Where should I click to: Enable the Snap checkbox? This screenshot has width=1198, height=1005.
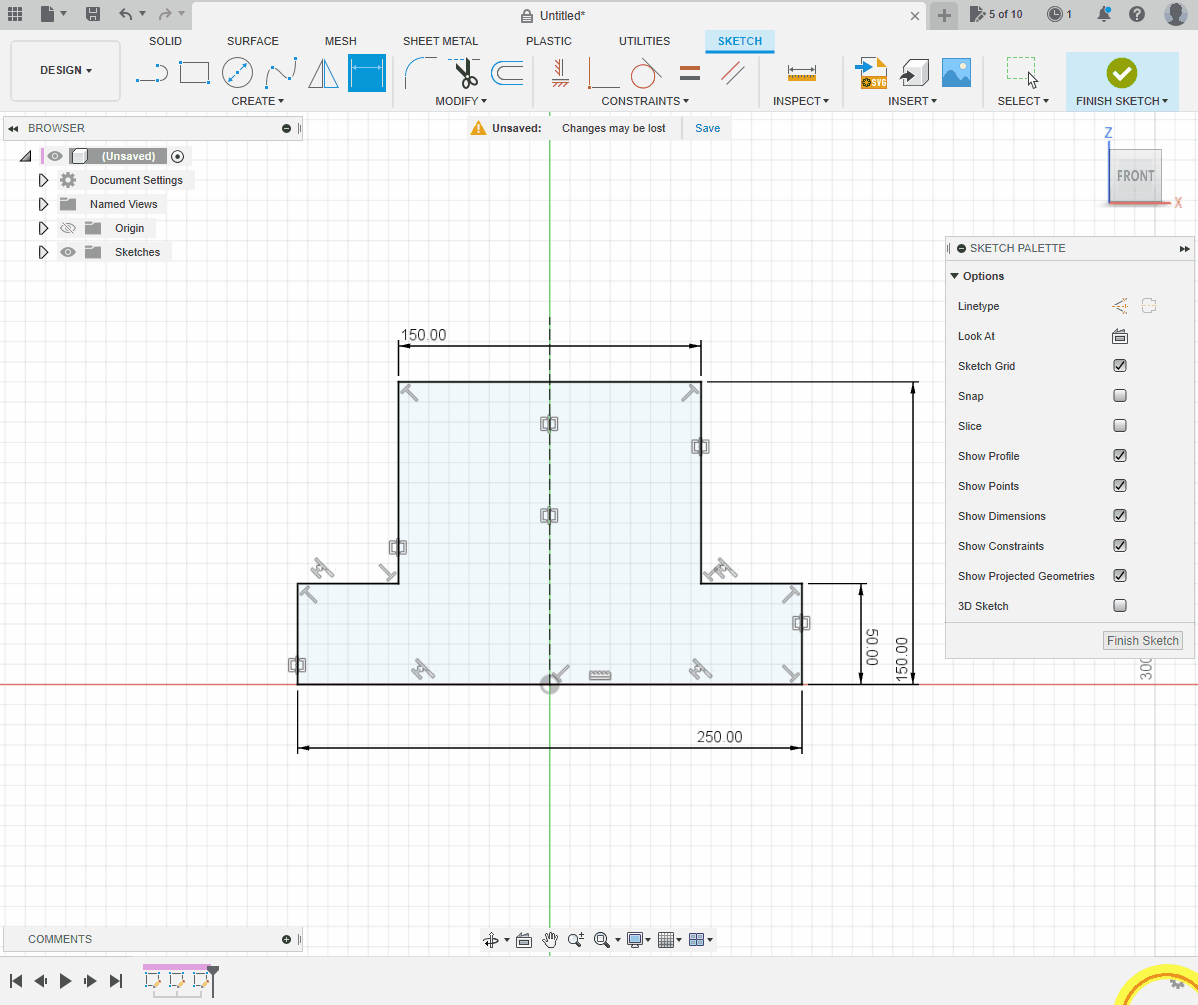[1120, 396]
